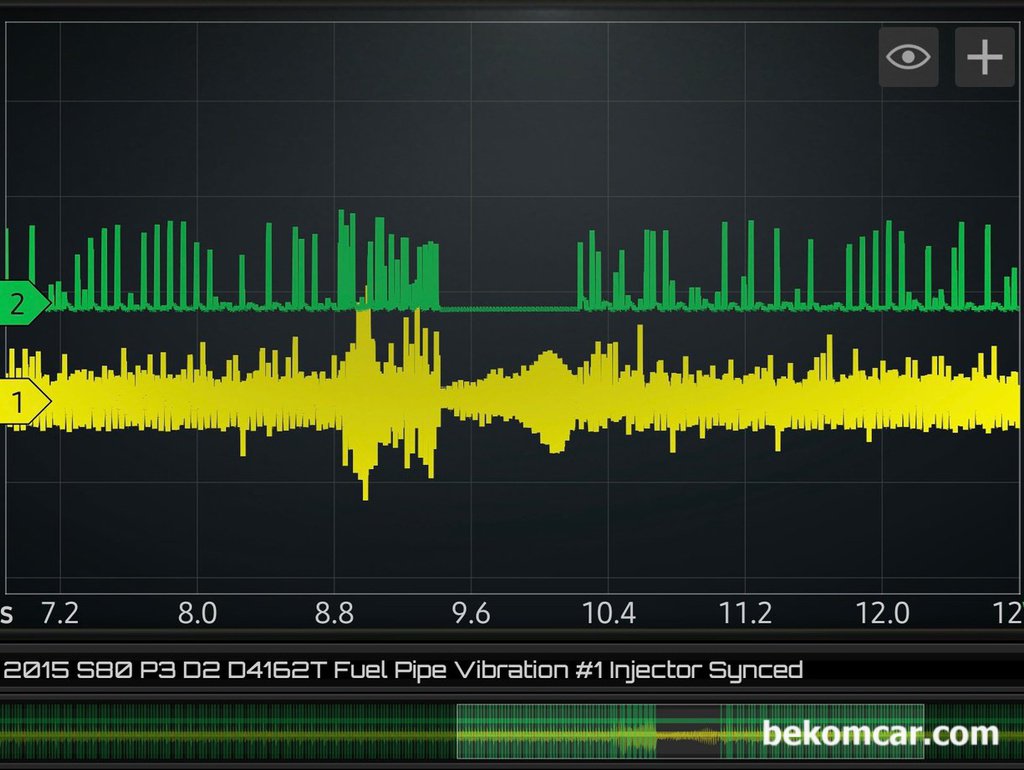The height and width of the screenshot is (770, 1024).
Task: Select the green channel 2 marker
Action: point(22,304)
